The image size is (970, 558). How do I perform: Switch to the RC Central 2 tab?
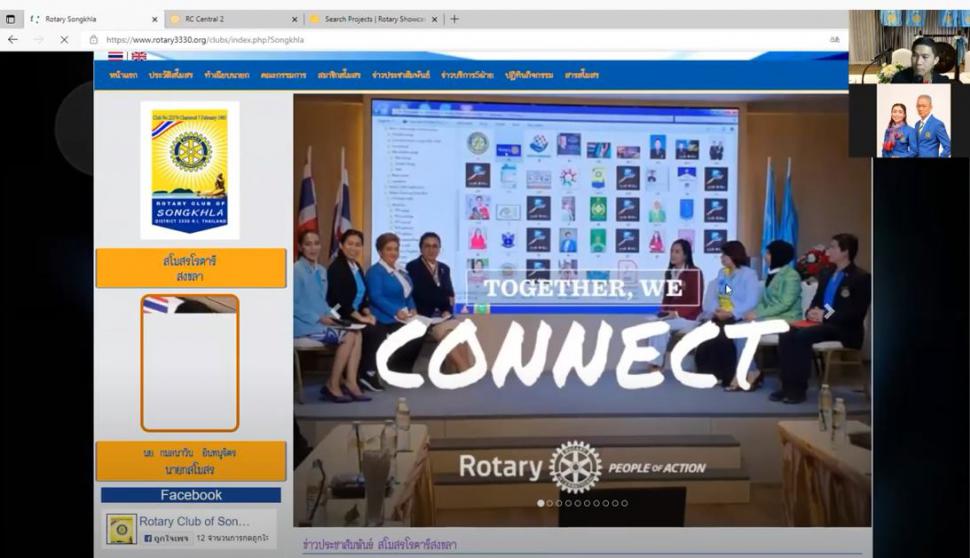[x=234, y=19]
